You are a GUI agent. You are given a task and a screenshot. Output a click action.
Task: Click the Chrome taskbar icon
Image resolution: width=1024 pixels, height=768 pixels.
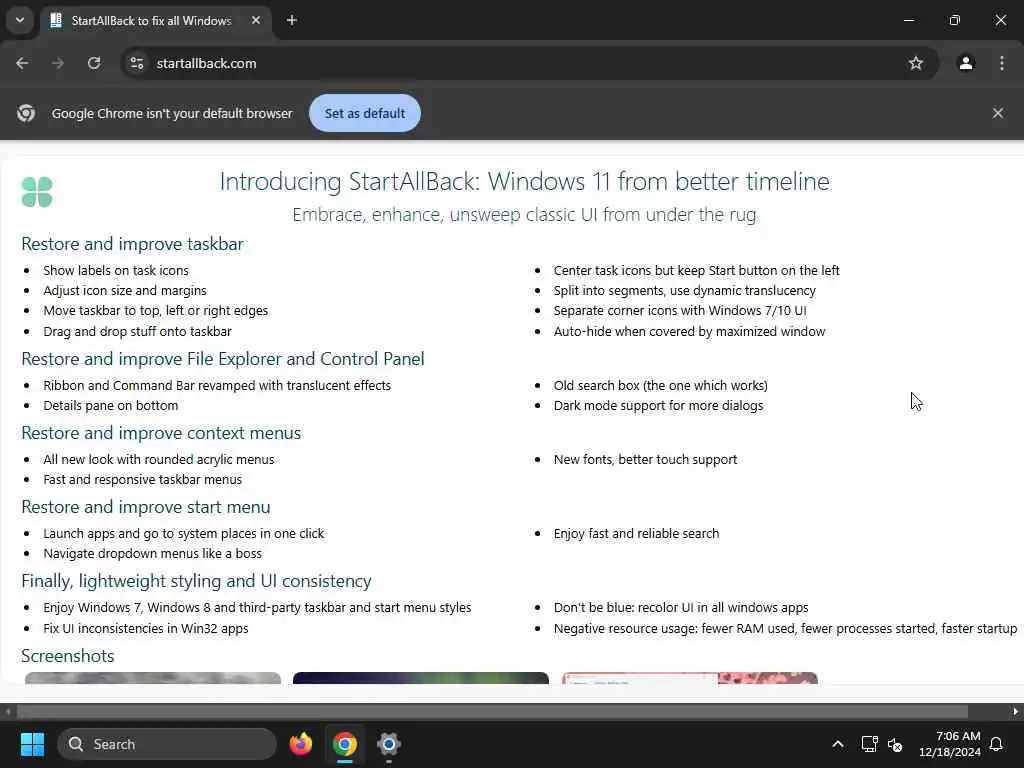tap(345, 744)
